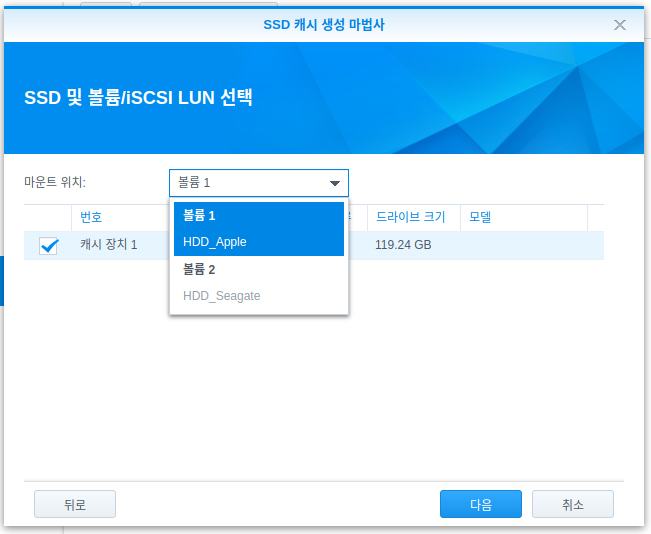Click the 마운트 위치 combo box showing 볼륨 1

coord(259,183)
